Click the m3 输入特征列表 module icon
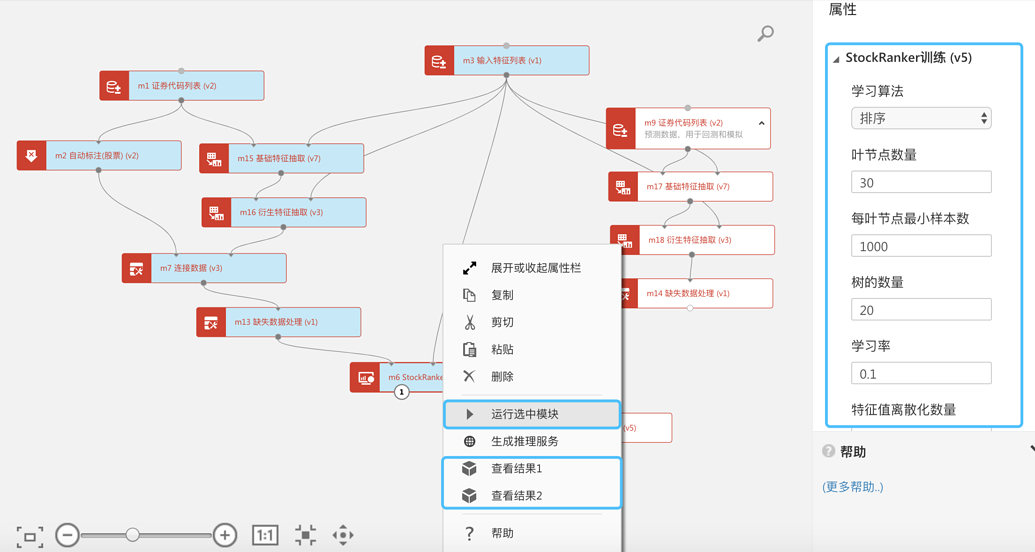The width and height of the screenshot is (1035, 552). (439, 61)
